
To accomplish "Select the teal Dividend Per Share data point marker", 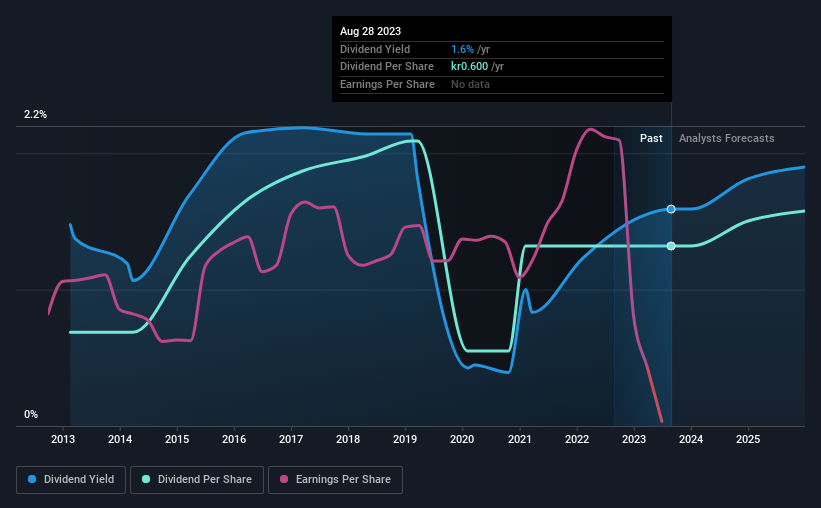I will (x=671, y=246).
